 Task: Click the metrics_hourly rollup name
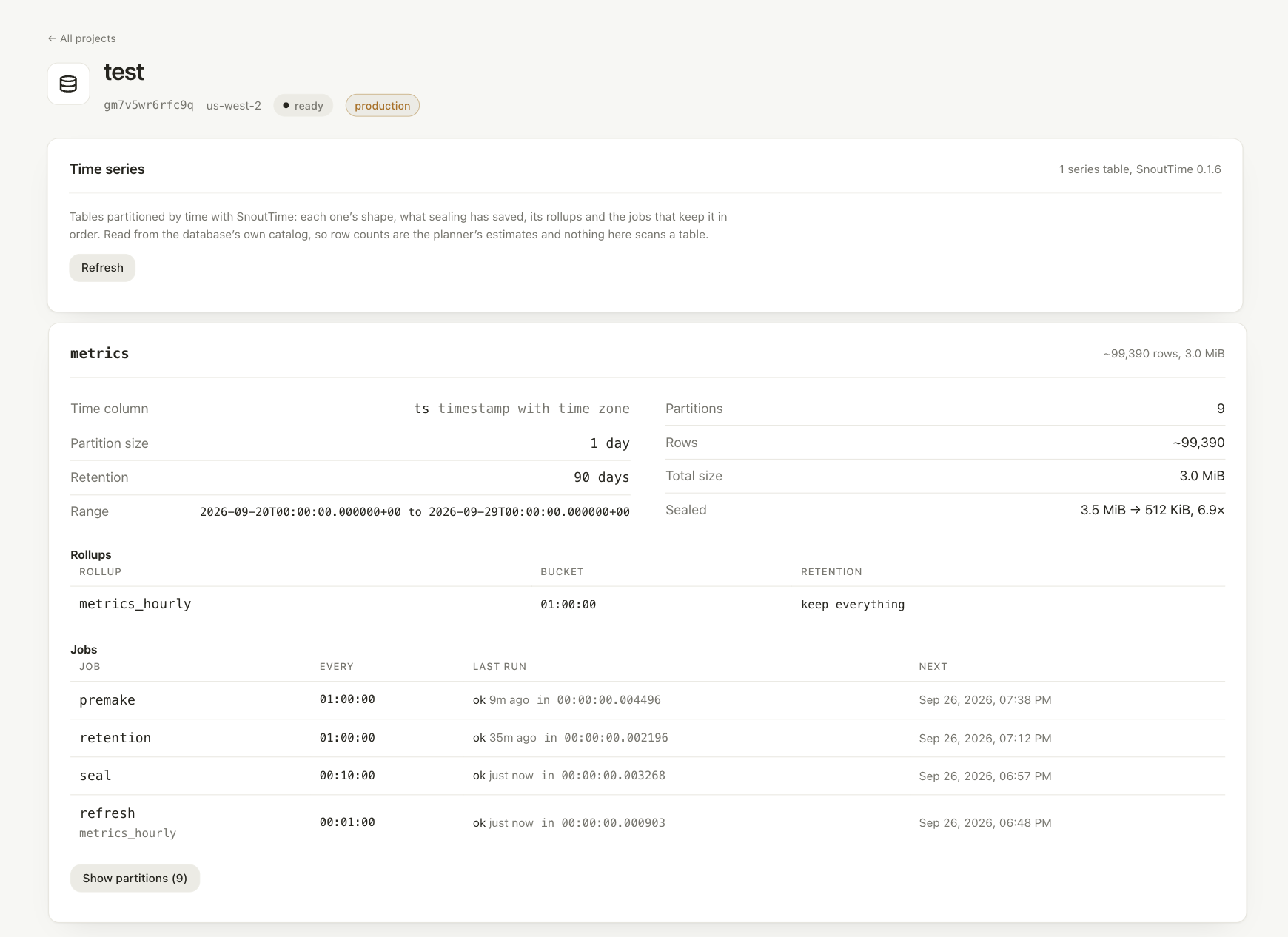tap(135, 604)
